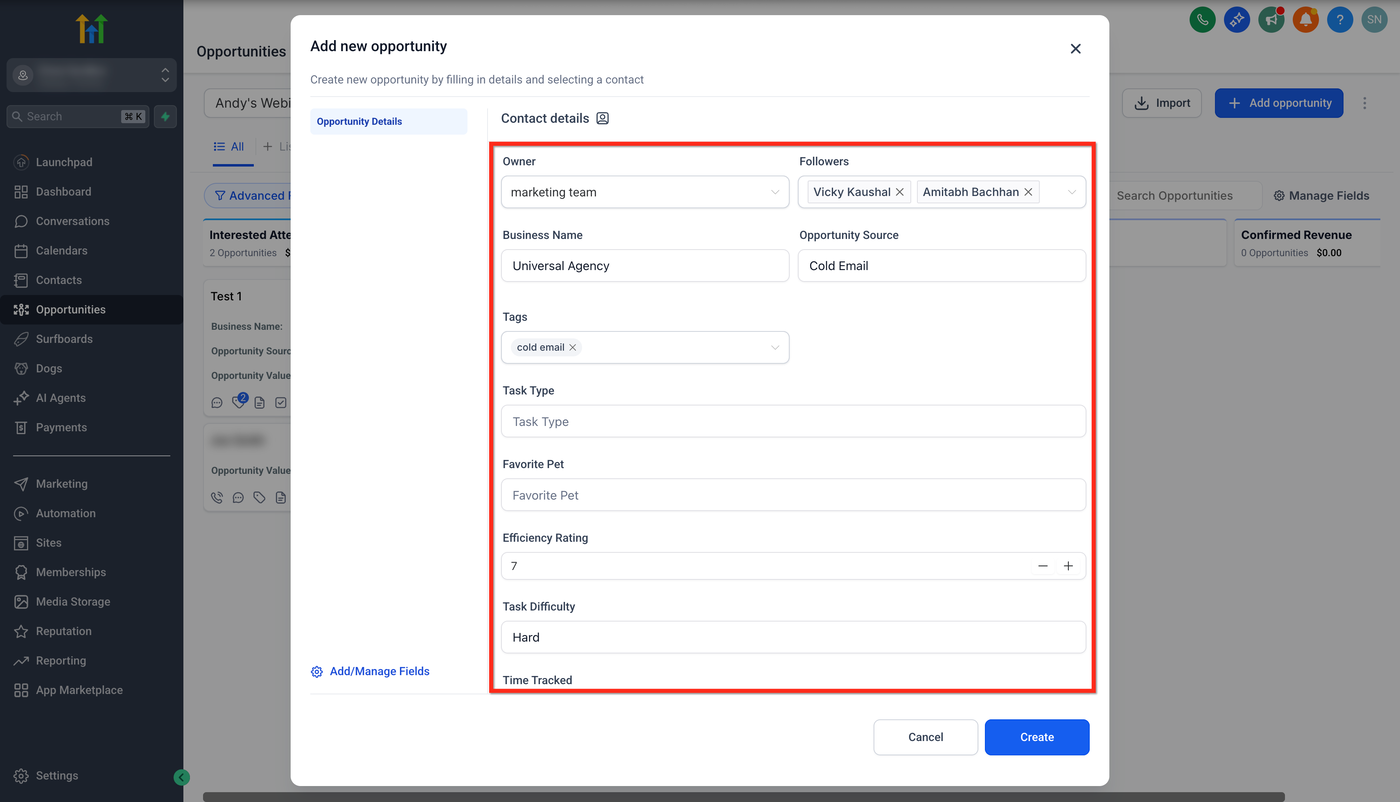Open Conversations in the sidebar
The width and height of the screenshot is (1400, 802).
[x=72, y=221]
